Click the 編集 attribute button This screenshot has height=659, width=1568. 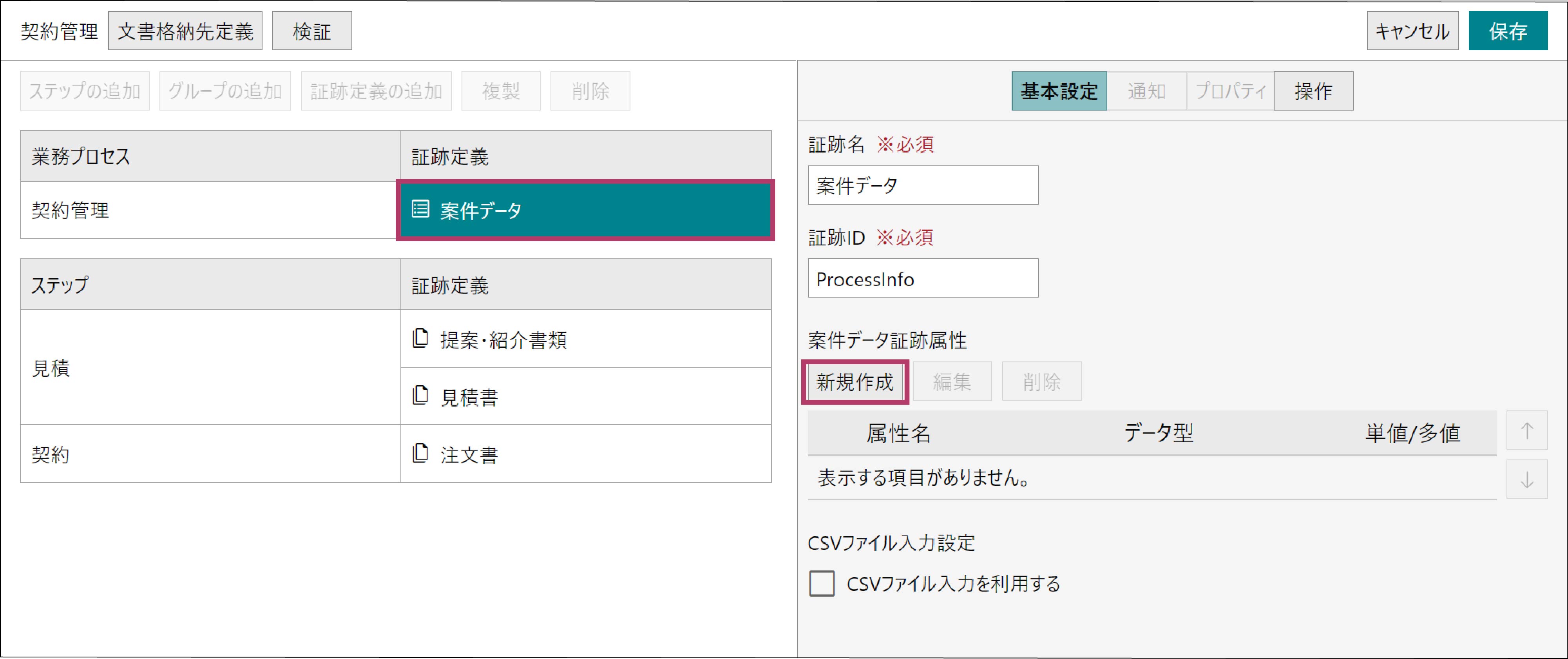tap(952, 381)
